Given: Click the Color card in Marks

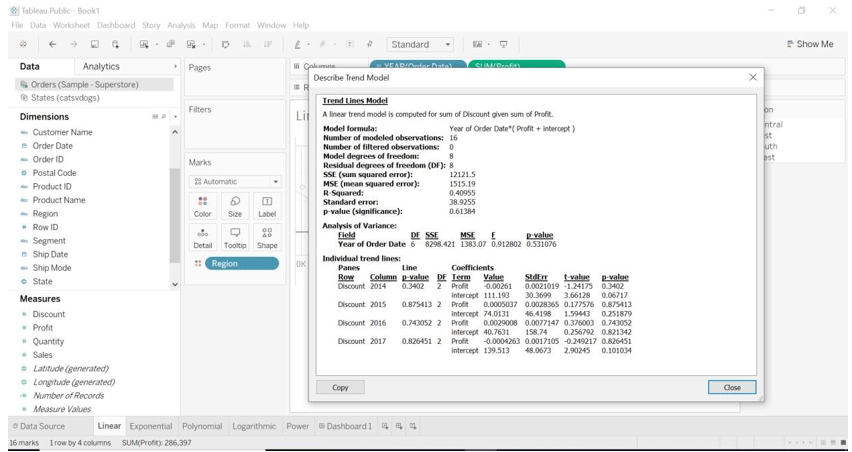Looking at the screenshot, I should coord(202,205).
